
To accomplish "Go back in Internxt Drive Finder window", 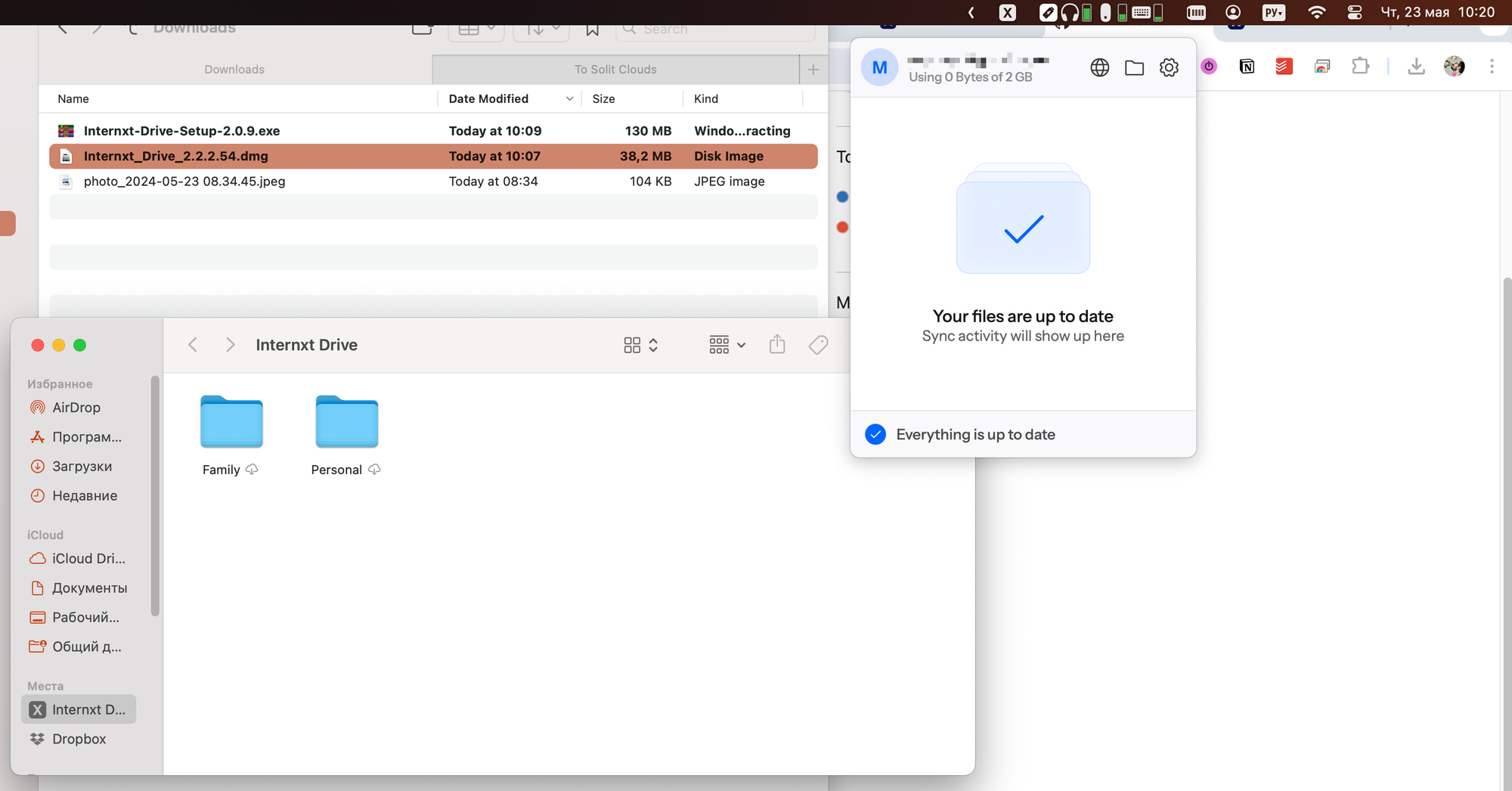I will tap(193, 345).
